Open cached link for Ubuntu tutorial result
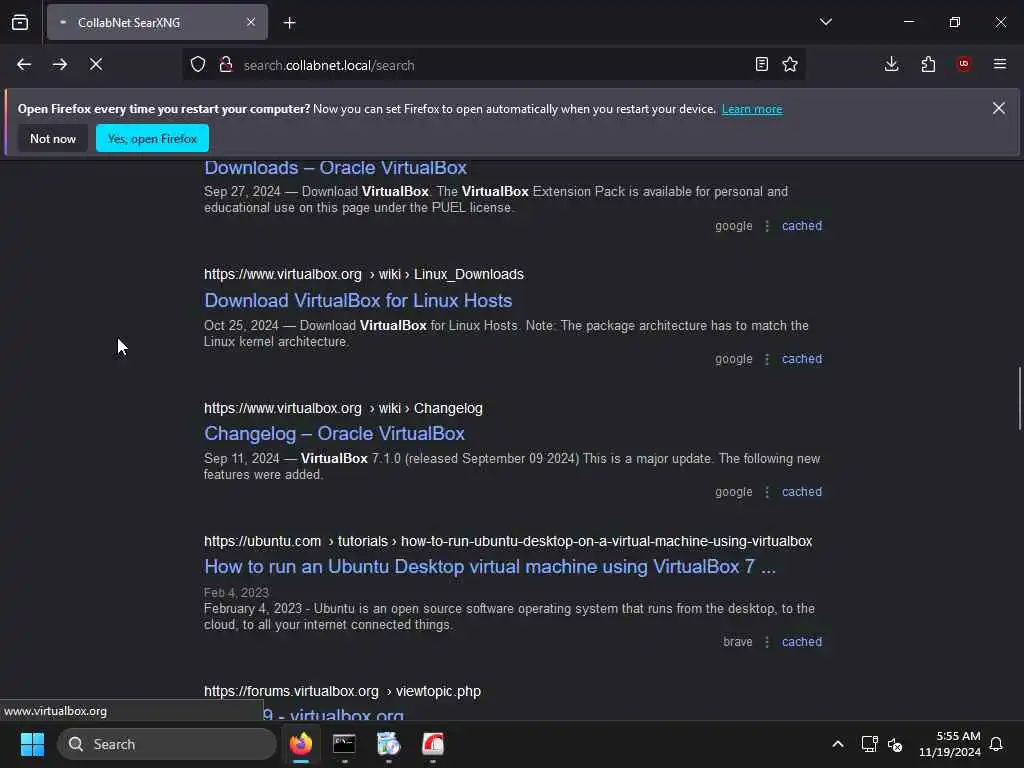The width and height of the screenshot is (1024, 768). coord(802,642)
